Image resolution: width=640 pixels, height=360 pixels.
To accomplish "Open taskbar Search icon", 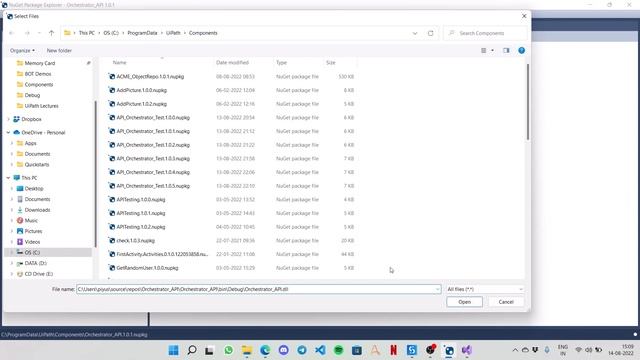I will coord(192,350).
